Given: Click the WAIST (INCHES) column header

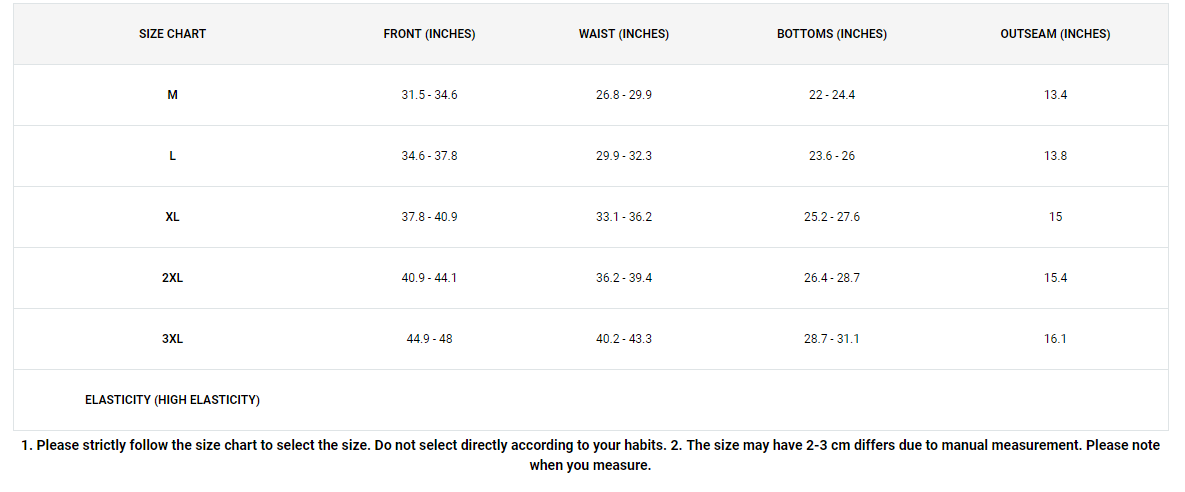Looking at the screenshot, I should (623, 34).
